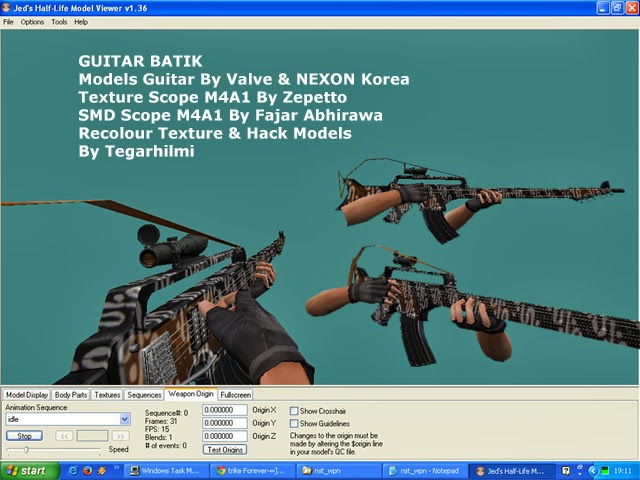Open the File menu

click(8, 22)
